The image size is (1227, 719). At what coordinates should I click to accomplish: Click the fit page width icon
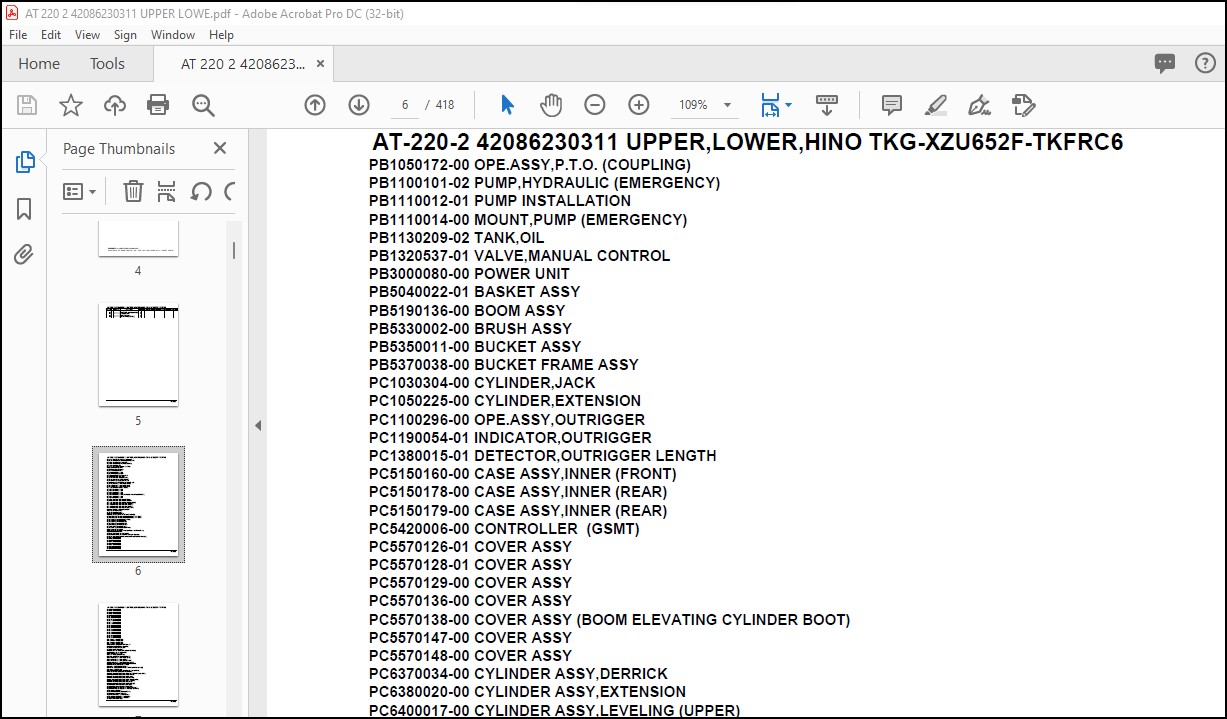click(x=769, y=105)
